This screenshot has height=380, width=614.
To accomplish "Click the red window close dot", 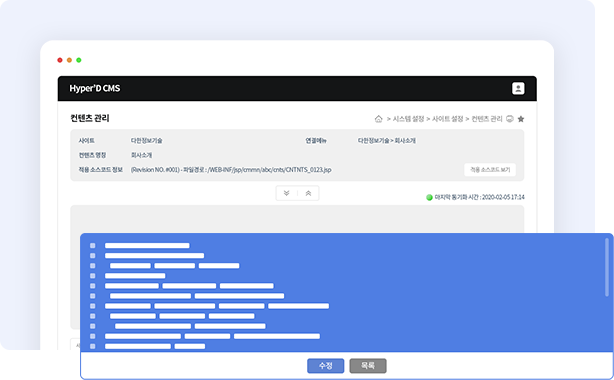I will point(60,60).
